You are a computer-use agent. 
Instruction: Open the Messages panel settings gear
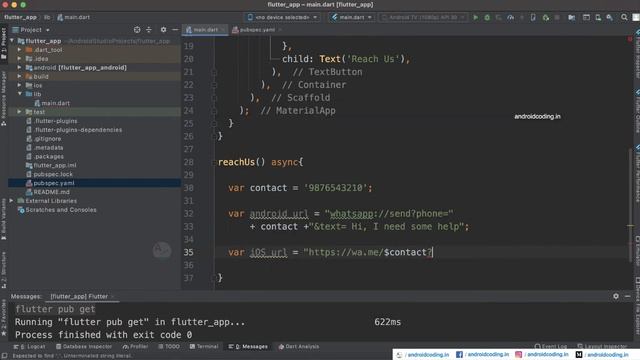[x=616, y=296]
